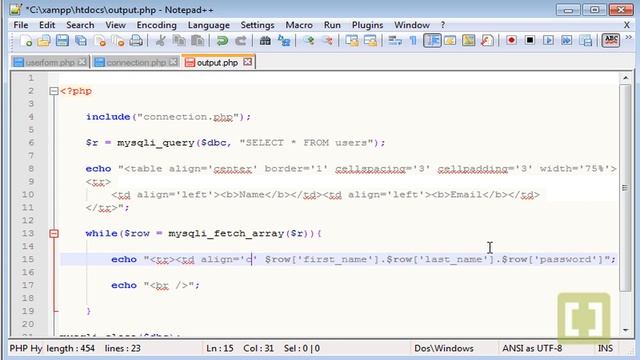This screenshot has height=360, width=640.
Task: Click the user defined language icon
Action: (450, 40)
